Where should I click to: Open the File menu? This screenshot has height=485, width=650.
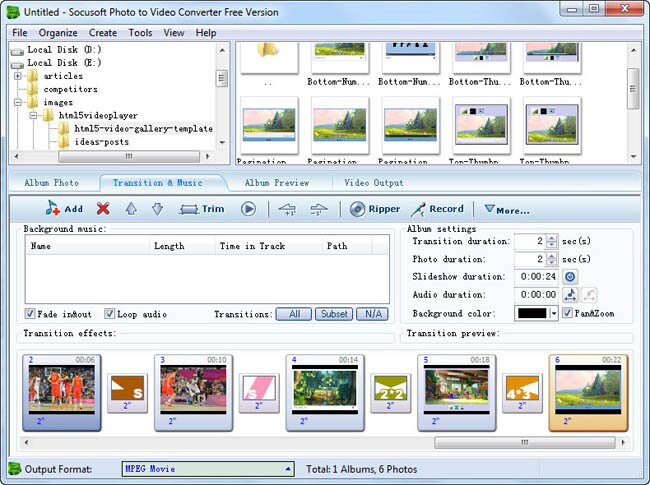[20, 33]
